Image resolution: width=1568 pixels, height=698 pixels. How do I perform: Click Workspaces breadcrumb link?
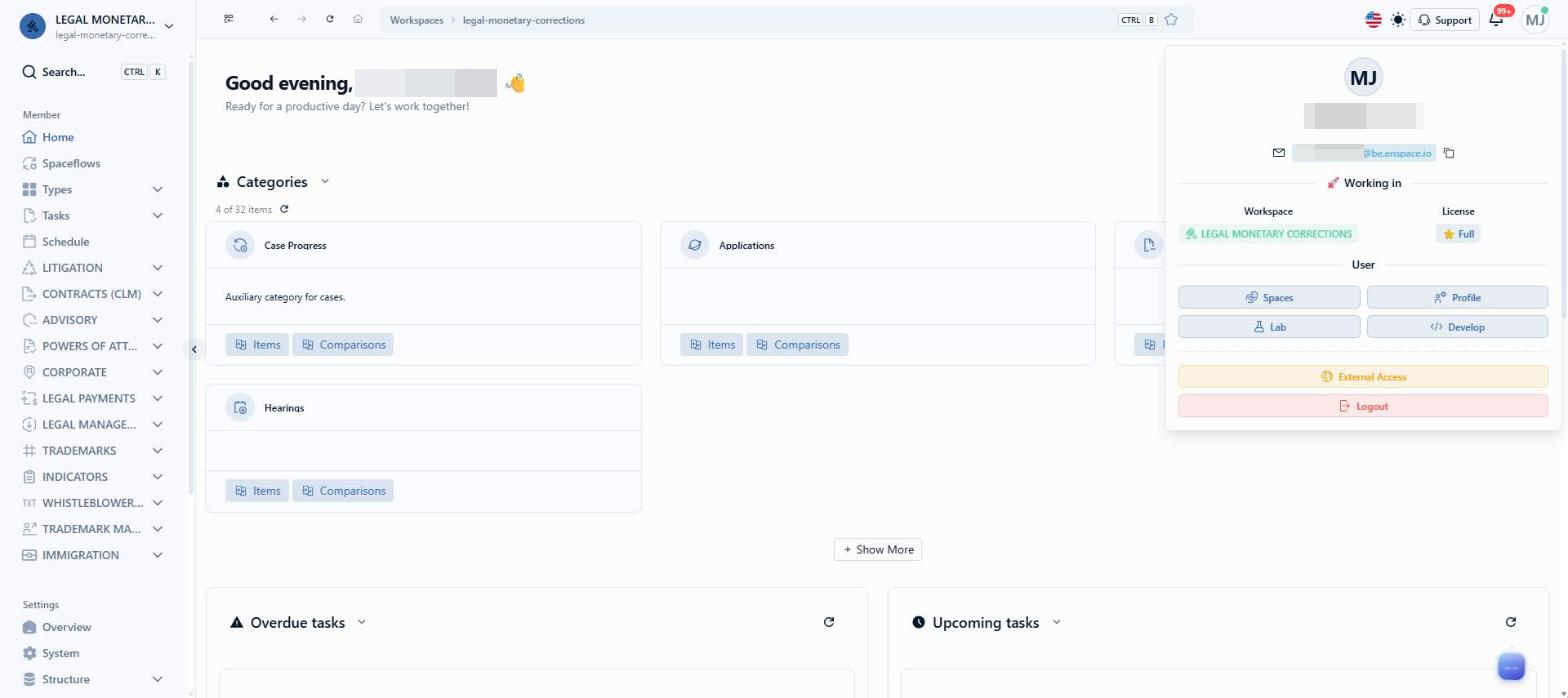(x=416, y=20)
